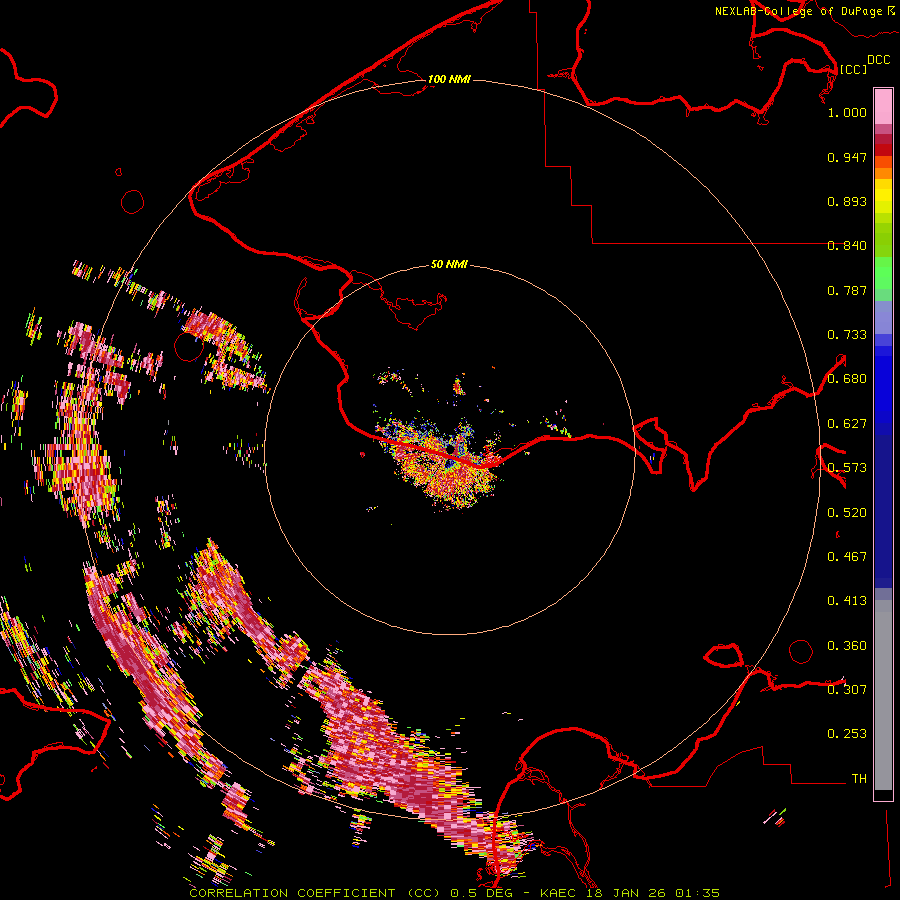The height and width of the screenshot is (900, 900).
Task: Click the 0.573 scale value
Action: pos(847,468)
